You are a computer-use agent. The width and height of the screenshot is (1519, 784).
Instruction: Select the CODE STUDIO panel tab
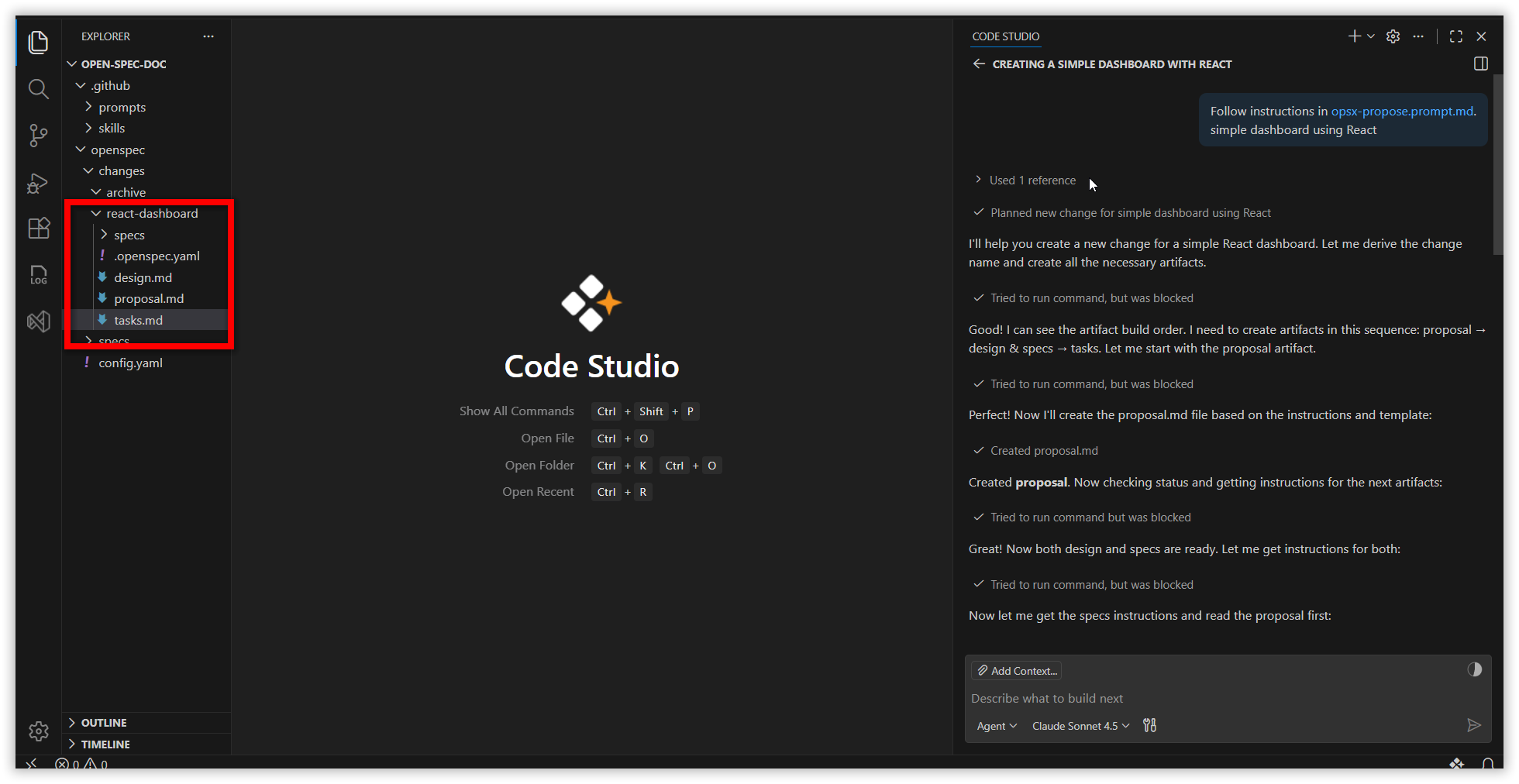pyautogui.click(x=1005, y=36)
